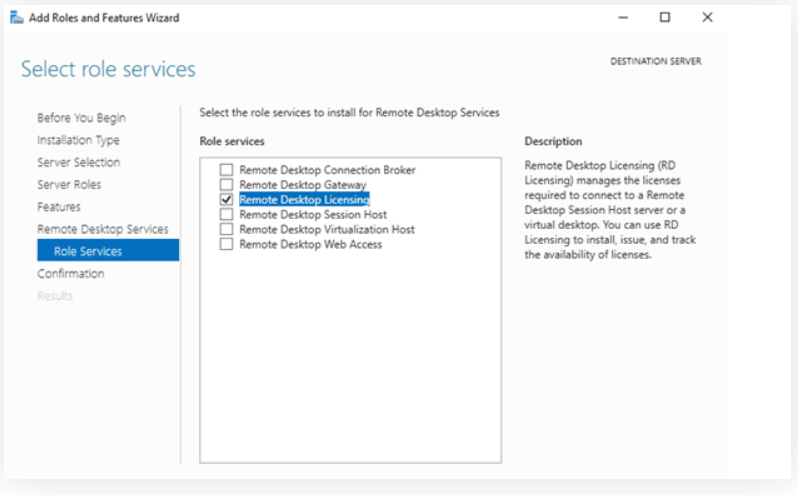Enable the Remote Desktop Gateway checkbox
This screenshot has height=495, width=798.
pos(226,184)
